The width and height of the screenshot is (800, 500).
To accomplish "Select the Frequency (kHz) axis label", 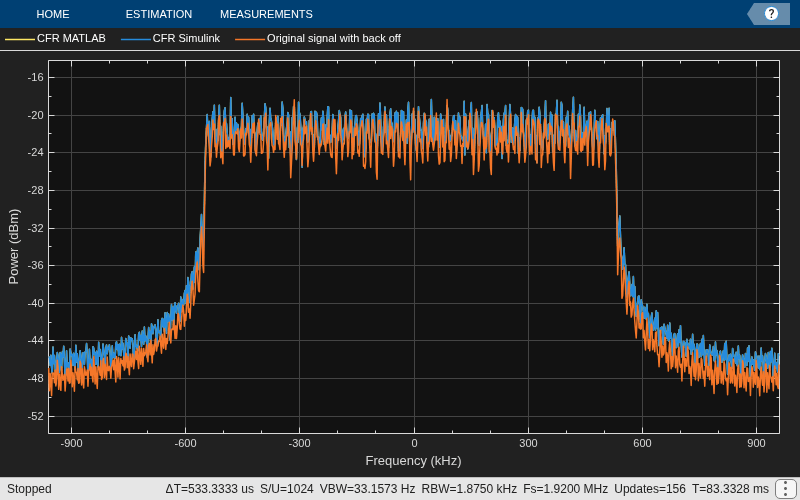I will (x=413, y=461).
